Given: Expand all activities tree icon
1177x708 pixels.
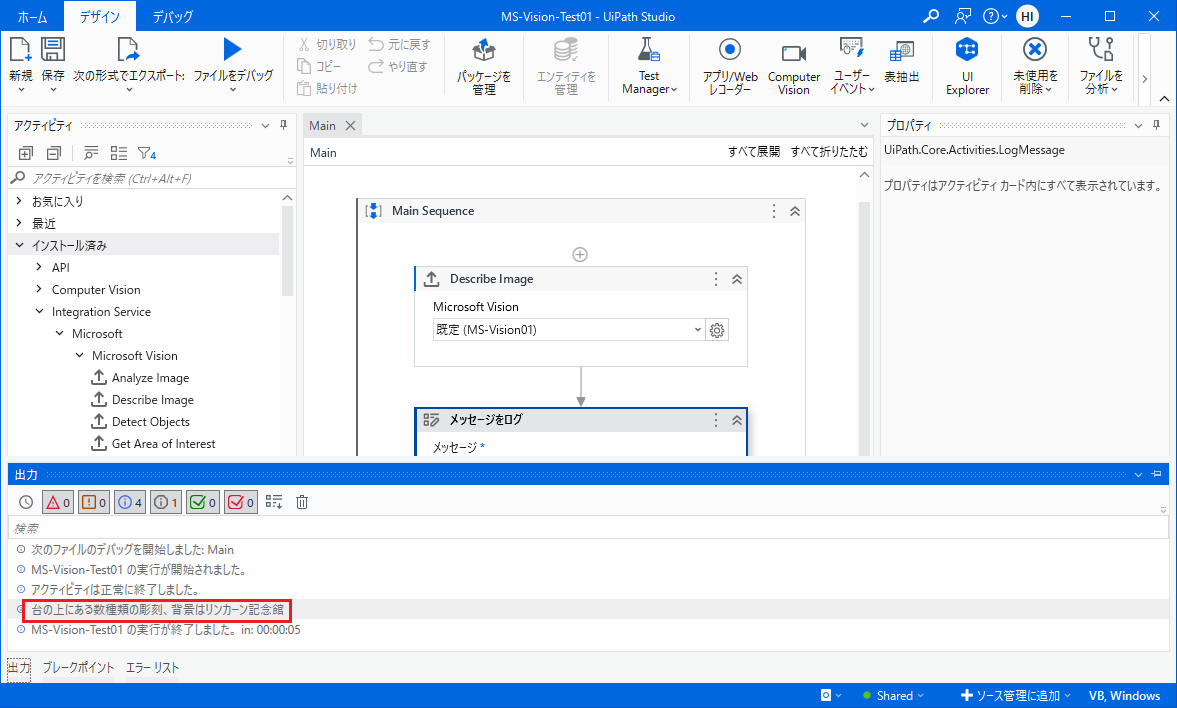Looking at the screenshot, I should click(26, 153).
